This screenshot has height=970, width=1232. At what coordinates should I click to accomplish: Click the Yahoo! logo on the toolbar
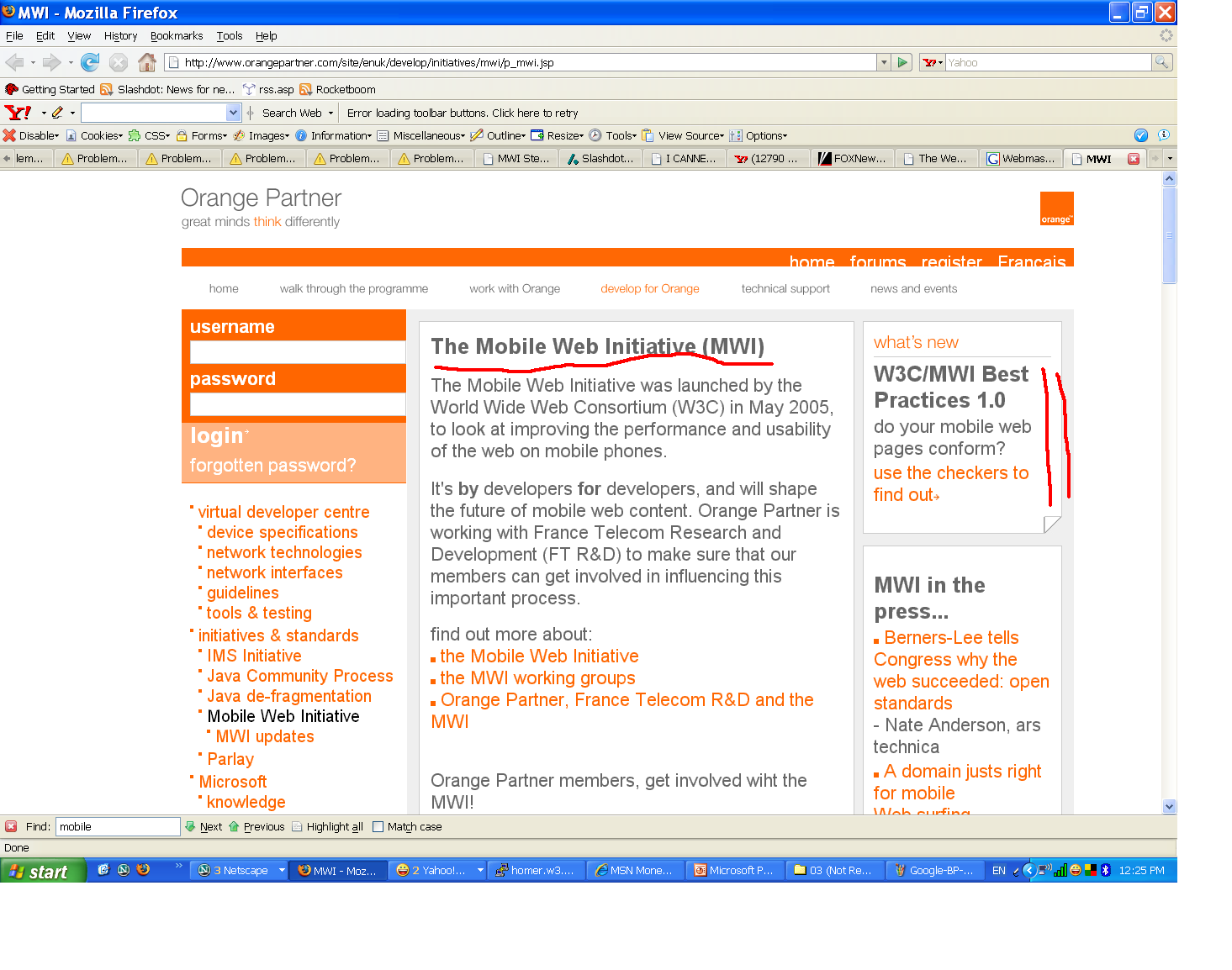pyautogui.click(x=18, y=113)
